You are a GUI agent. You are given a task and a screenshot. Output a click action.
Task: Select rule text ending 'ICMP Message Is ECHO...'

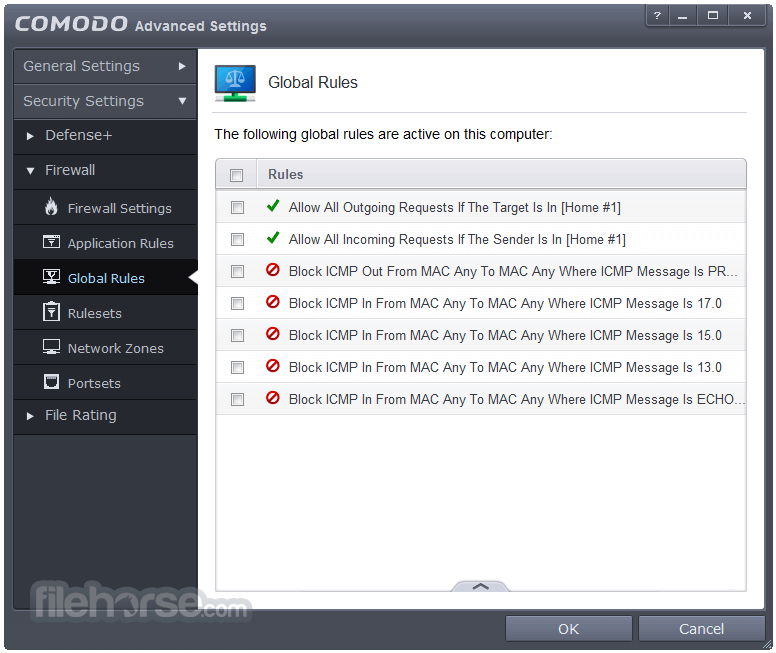coord(517,400)
